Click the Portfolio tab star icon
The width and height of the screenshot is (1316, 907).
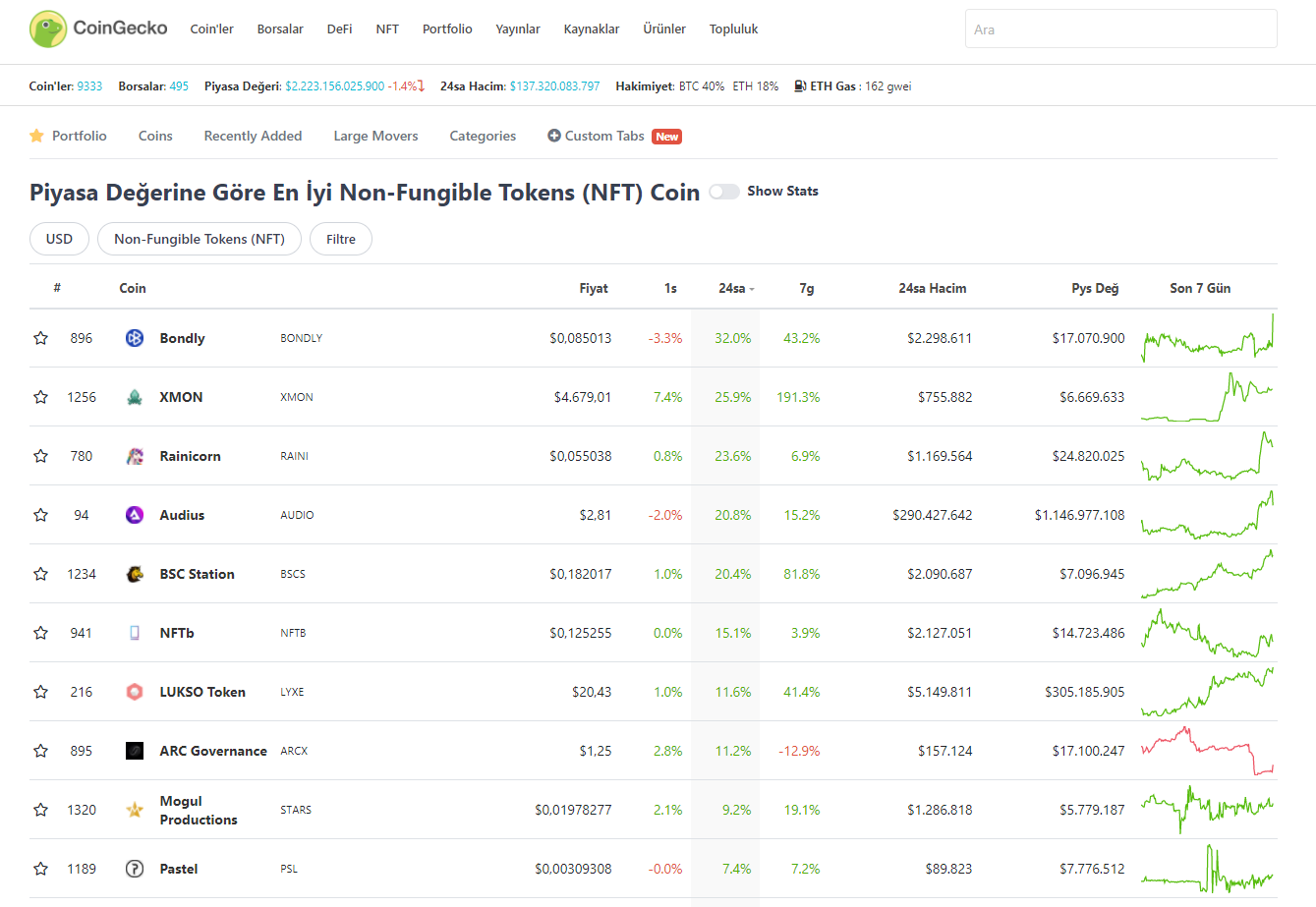pos(36,136)
